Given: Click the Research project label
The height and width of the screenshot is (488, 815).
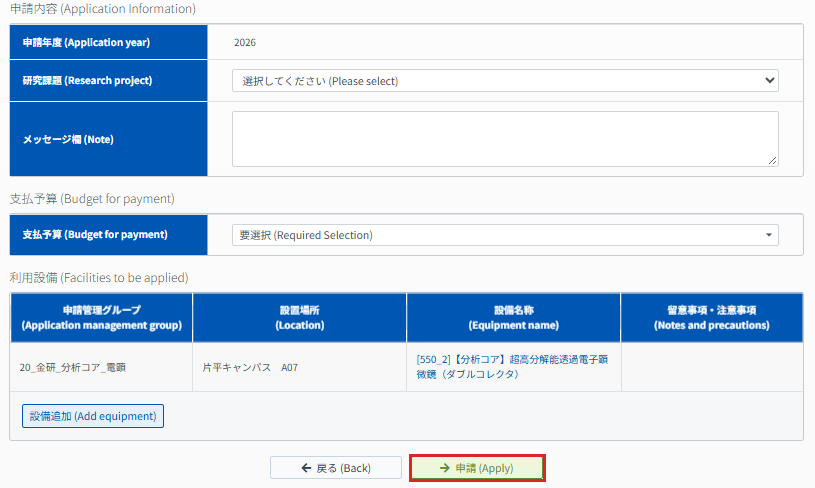Looking at the screenshot, I should (87, 81).
